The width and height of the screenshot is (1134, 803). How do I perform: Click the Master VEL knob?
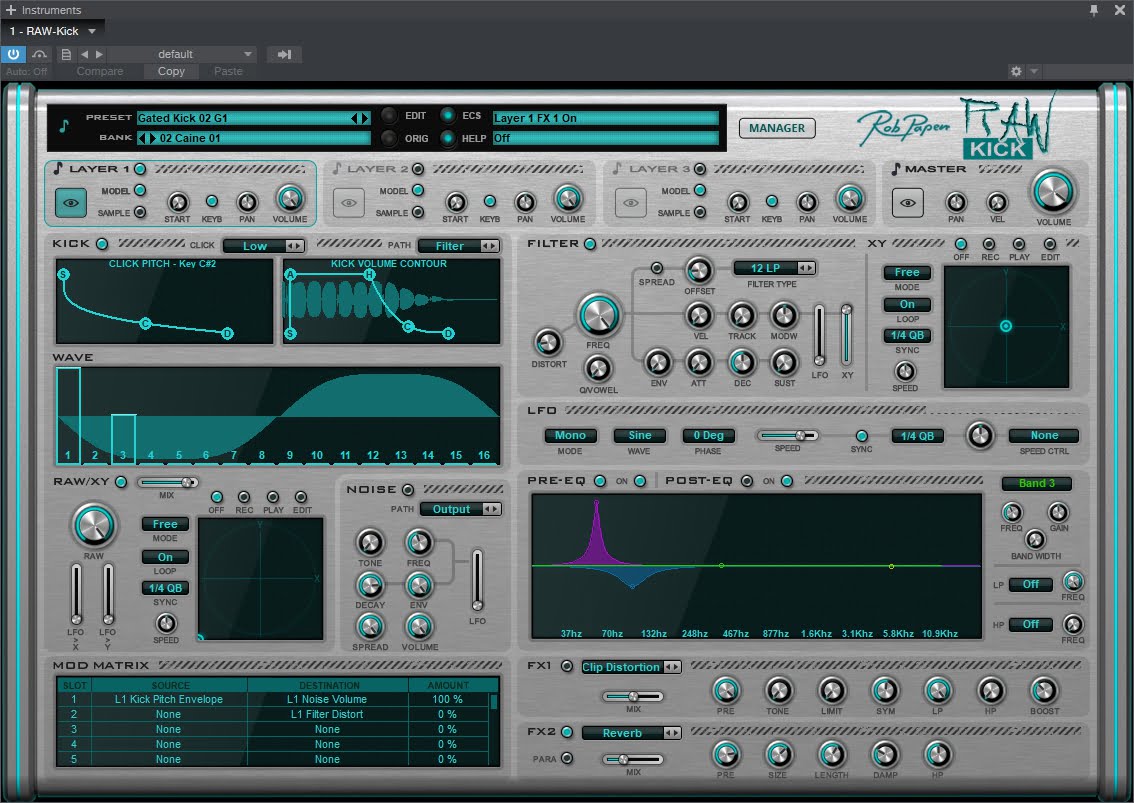click(997, 202)
